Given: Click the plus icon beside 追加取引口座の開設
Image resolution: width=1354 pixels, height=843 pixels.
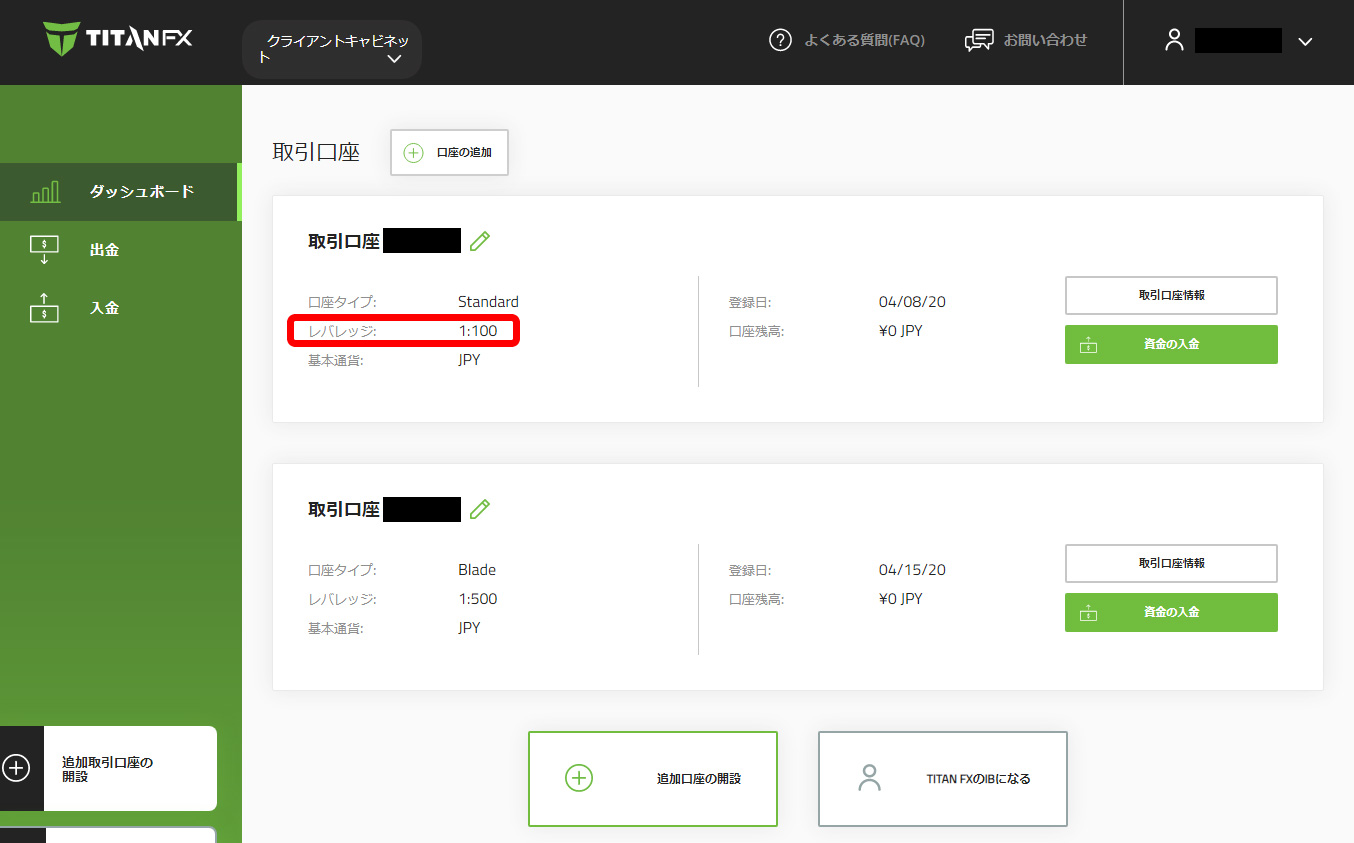Looking at the screenshot, I should [x=17, y=768].
